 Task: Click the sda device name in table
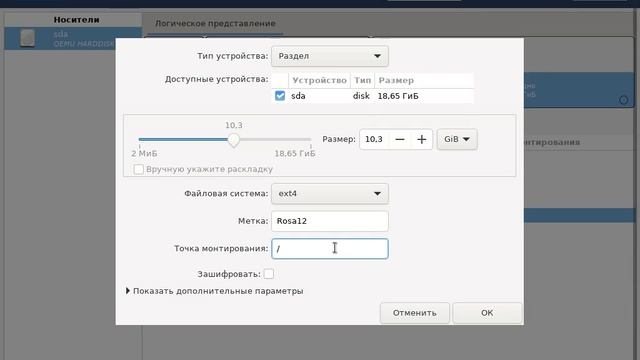tap(298, 96)
